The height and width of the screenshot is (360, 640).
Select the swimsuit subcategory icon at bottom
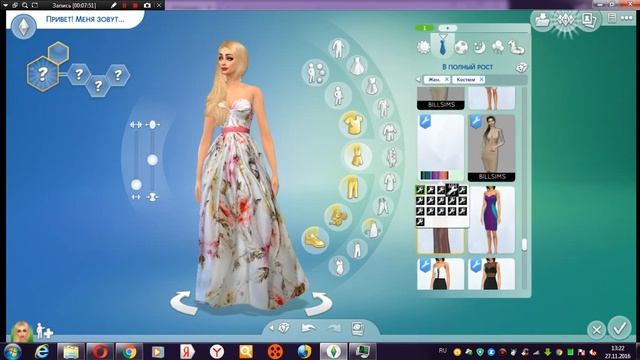pos(338,266)
